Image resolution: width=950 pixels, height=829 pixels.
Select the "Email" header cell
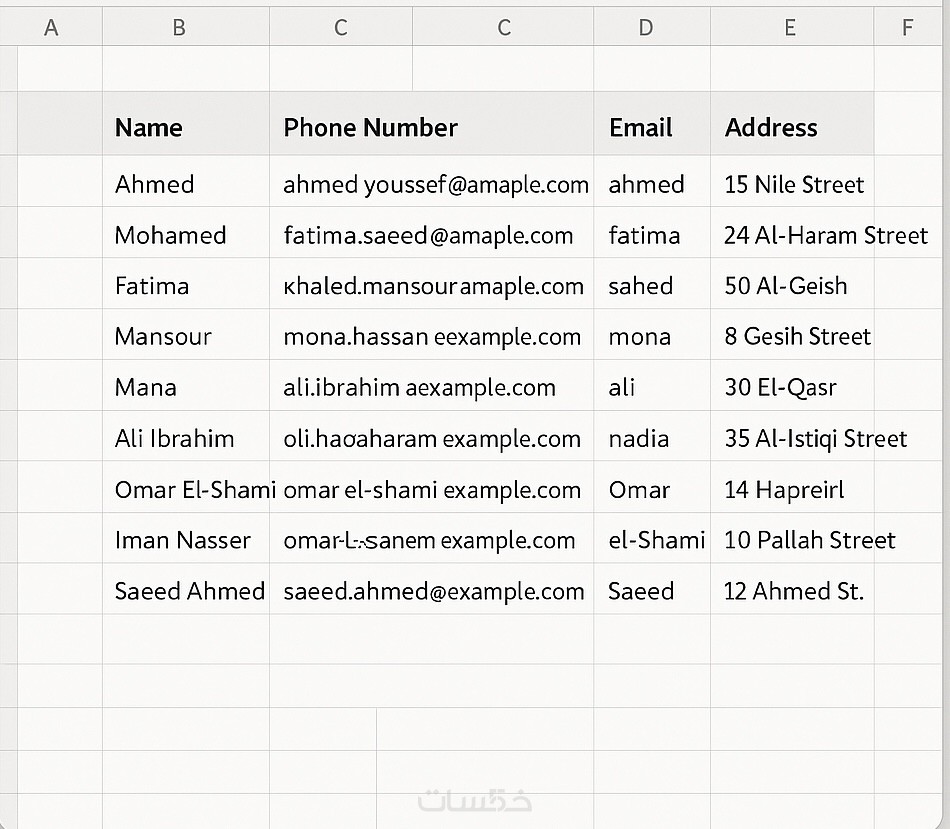click(x=641, y=128)
